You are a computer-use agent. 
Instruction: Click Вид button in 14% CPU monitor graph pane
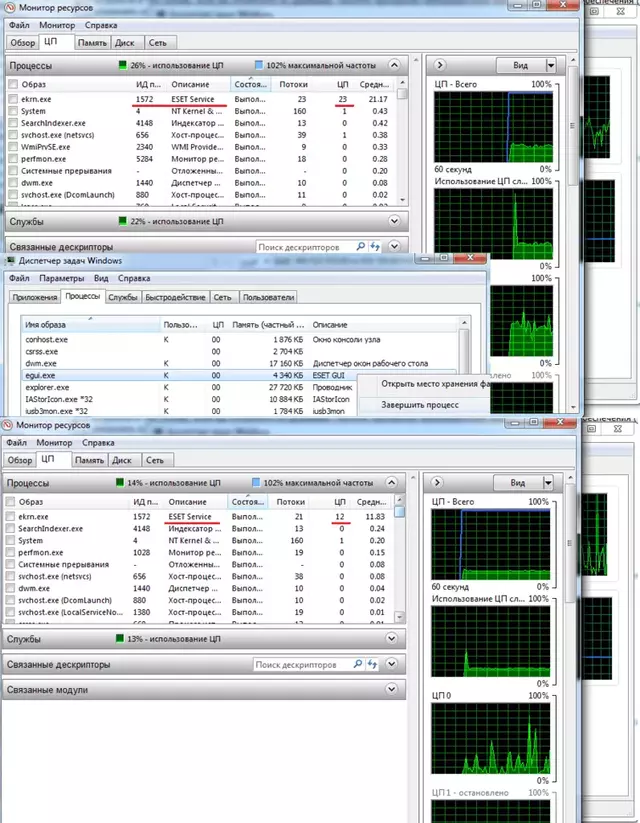coord(518,482)
